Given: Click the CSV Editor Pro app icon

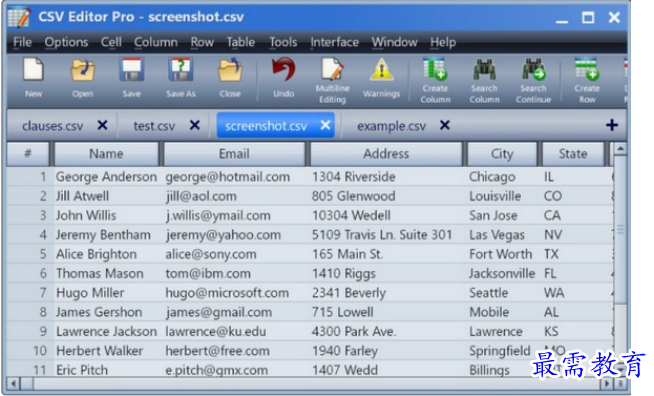Looking at the screenshot, I should (20, 17).
